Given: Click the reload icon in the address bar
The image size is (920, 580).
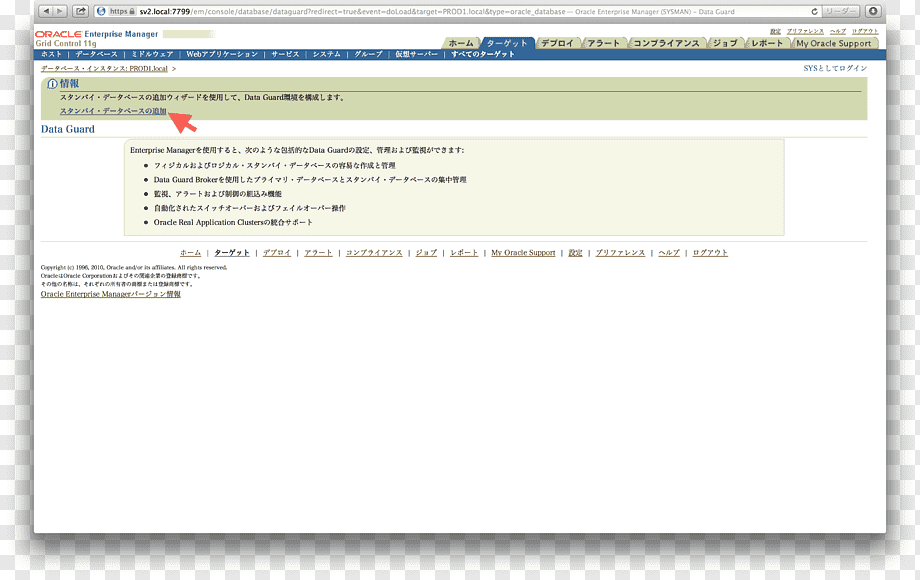Looking at the screenshot, I should (814, 11).
